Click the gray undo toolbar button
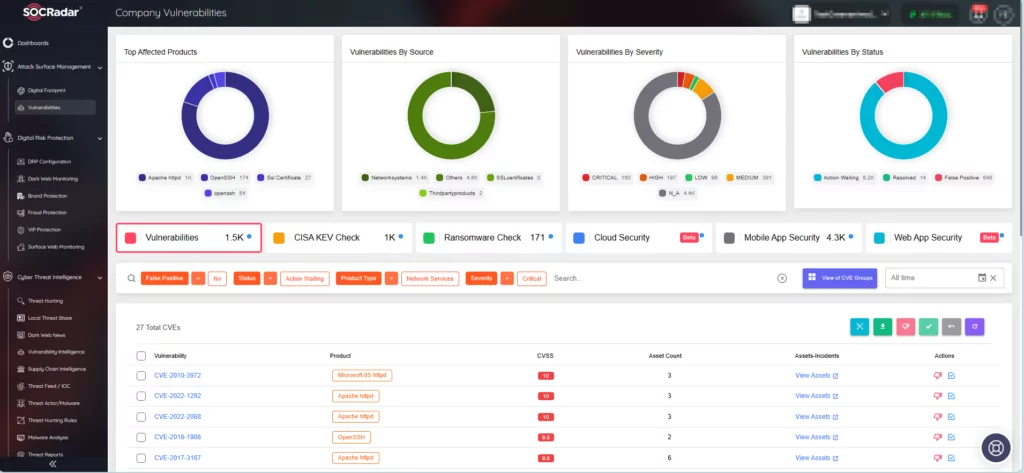This screenshot has width=1024, height=473. pos(952,327)
